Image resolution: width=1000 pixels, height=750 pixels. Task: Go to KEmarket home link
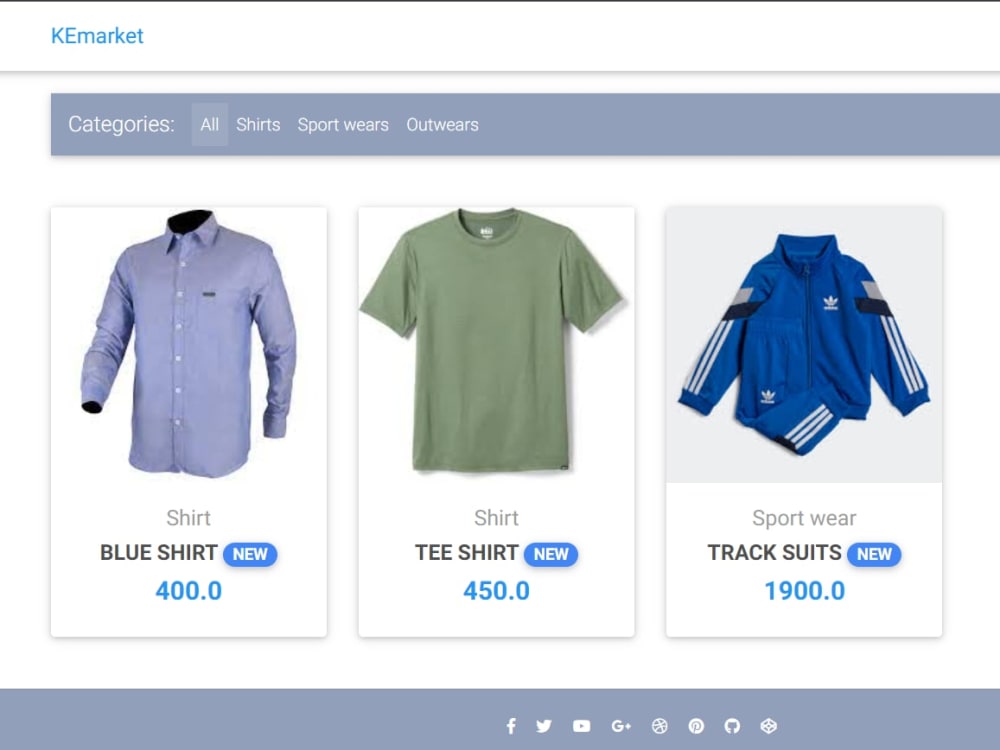(x=97, y=36)
